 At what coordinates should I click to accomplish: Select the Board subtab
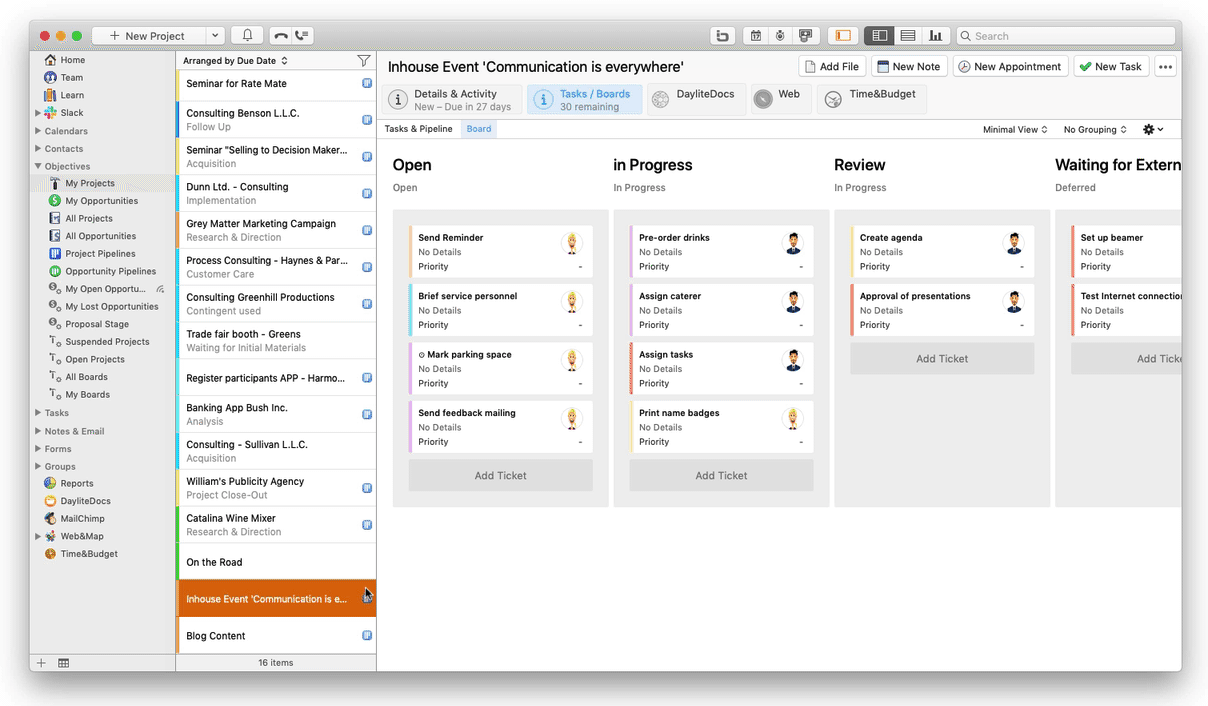[479, 129]
